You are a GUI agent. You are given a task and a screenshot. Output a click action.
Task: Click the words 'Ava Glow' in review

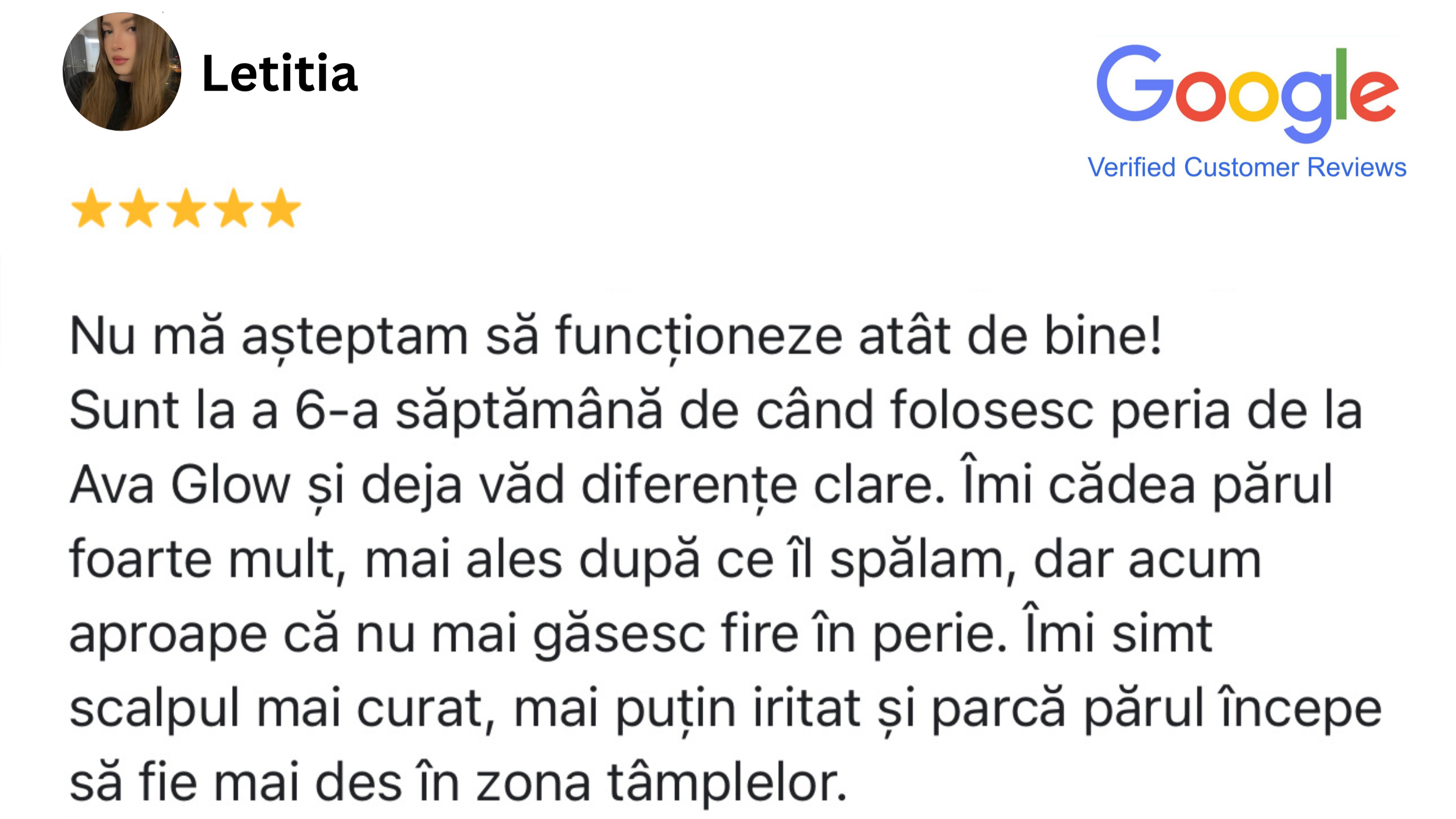coord(180,485)
